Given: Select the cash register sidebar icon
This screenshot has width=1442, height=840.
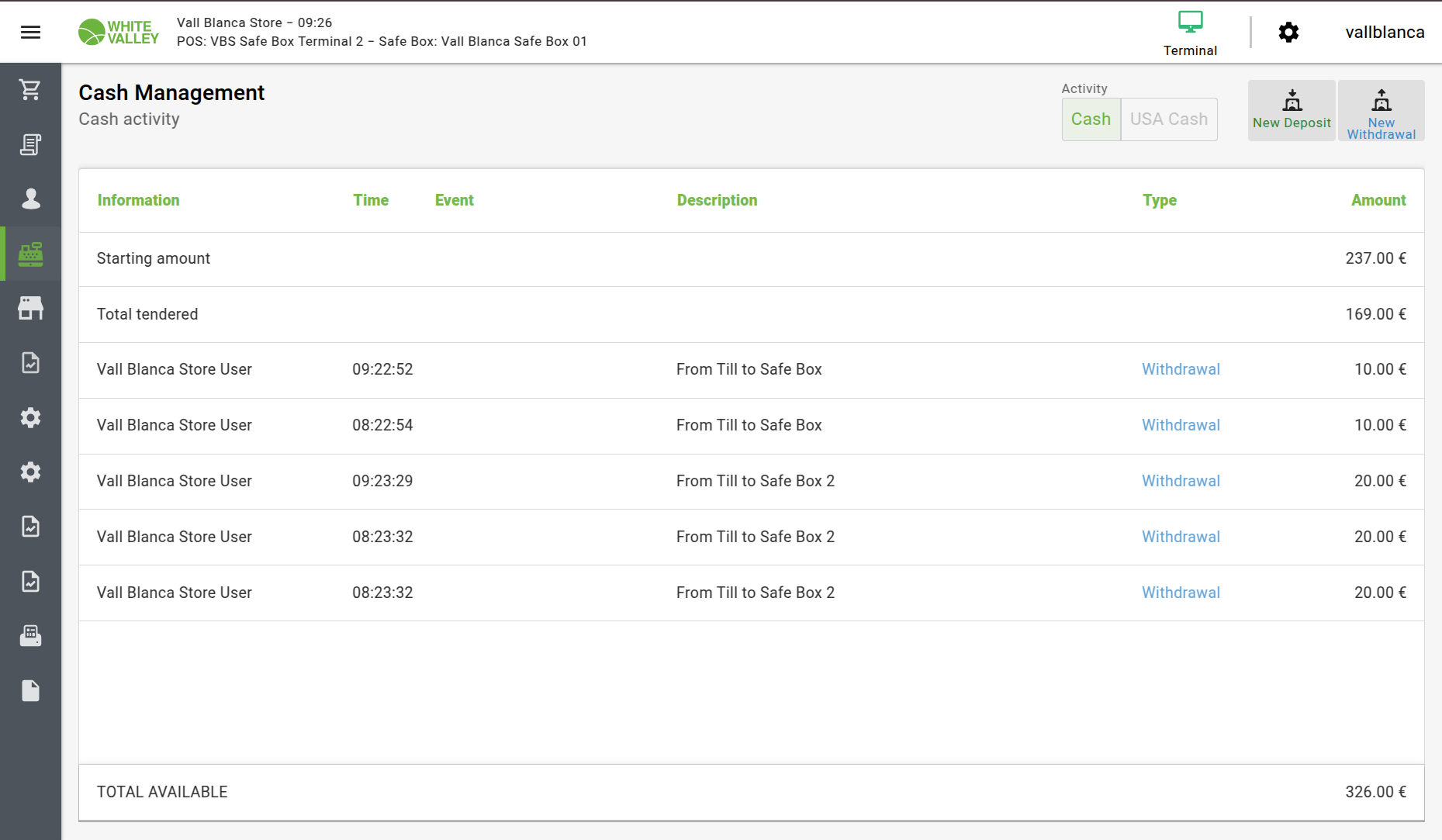Looking at the screenshot, I should click(x=30, y=254).
